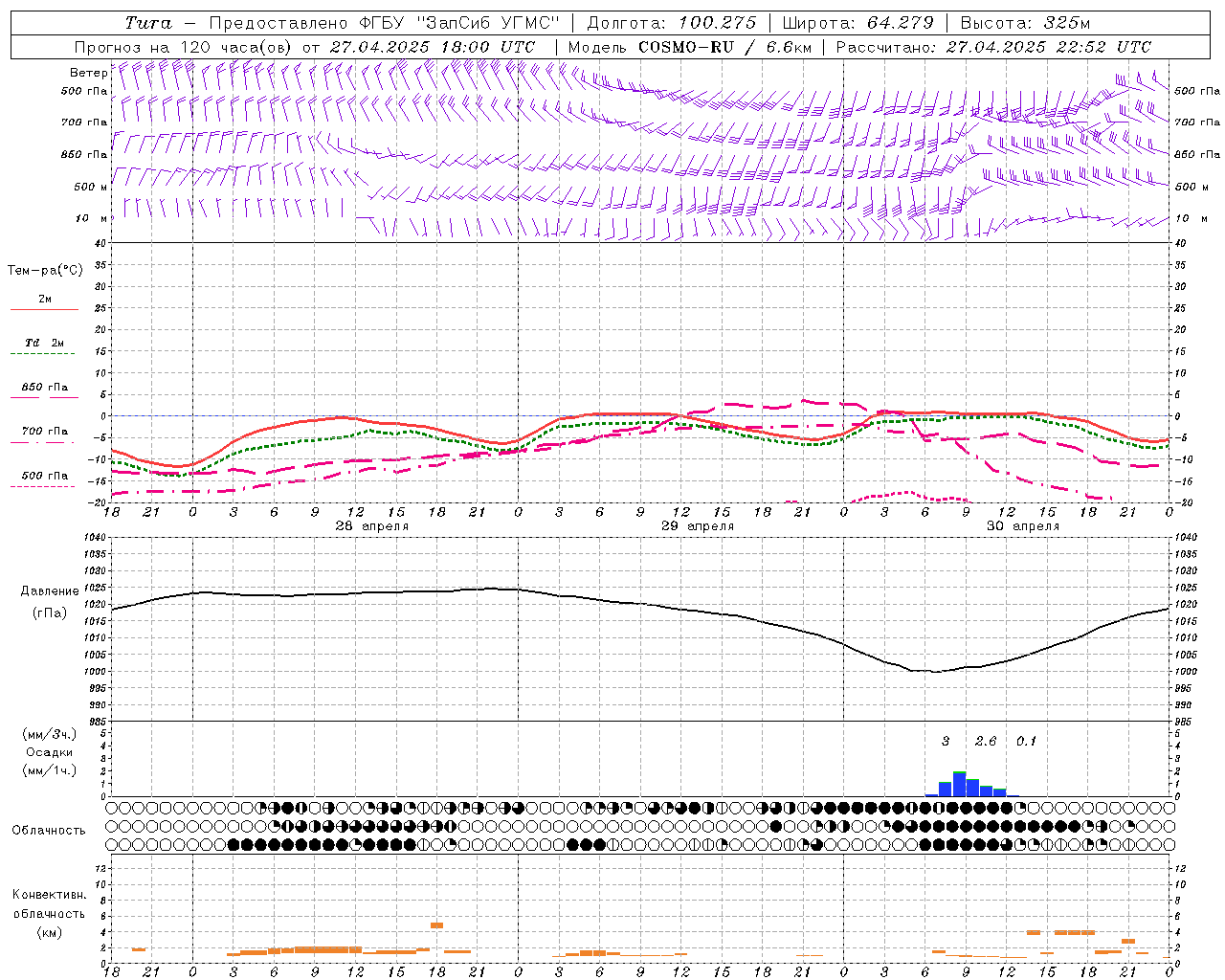Click the station name Tura in the header
1225x980 pixels.
148,23
